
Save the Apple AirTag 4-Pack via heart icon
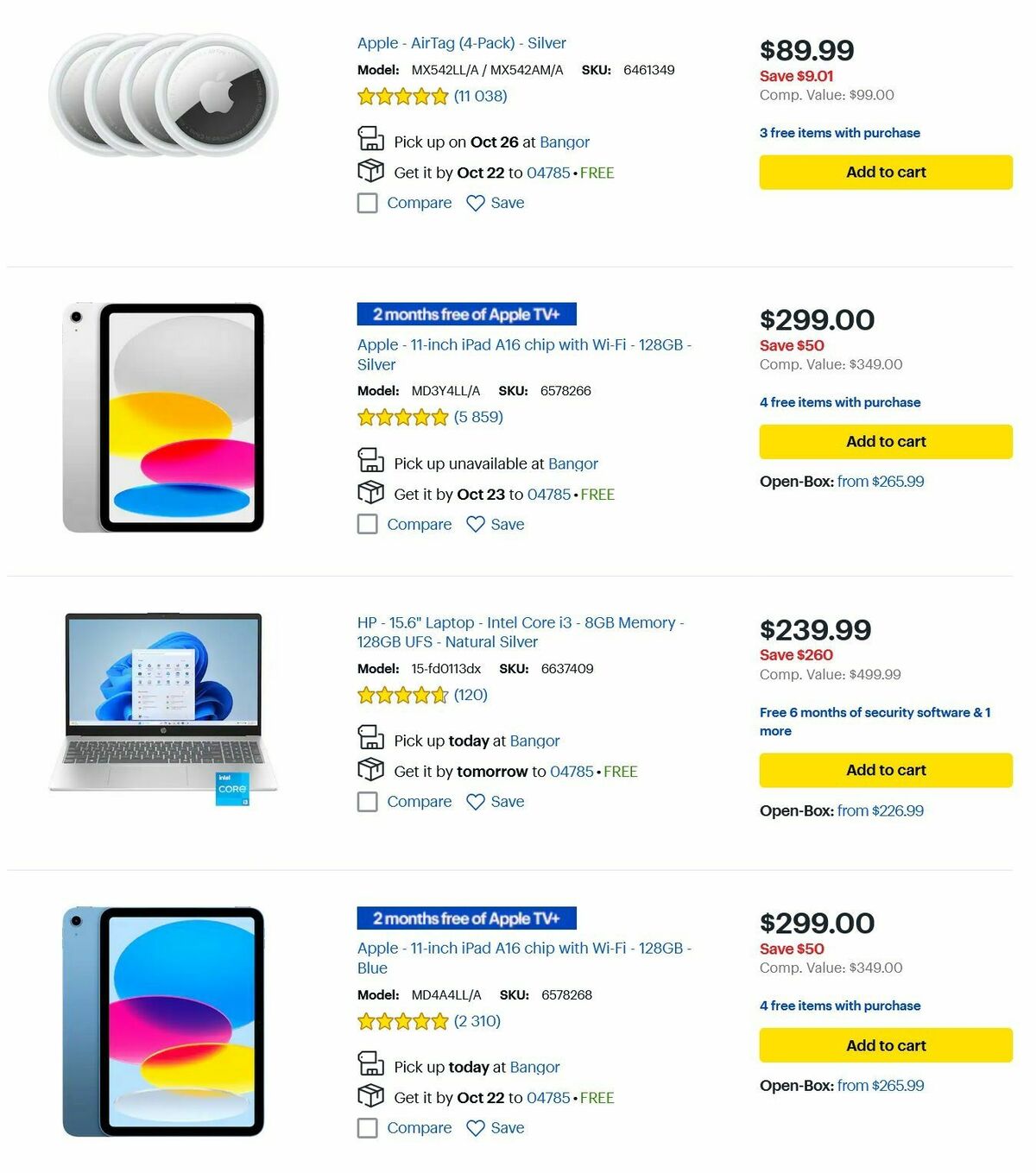[475, 203]
